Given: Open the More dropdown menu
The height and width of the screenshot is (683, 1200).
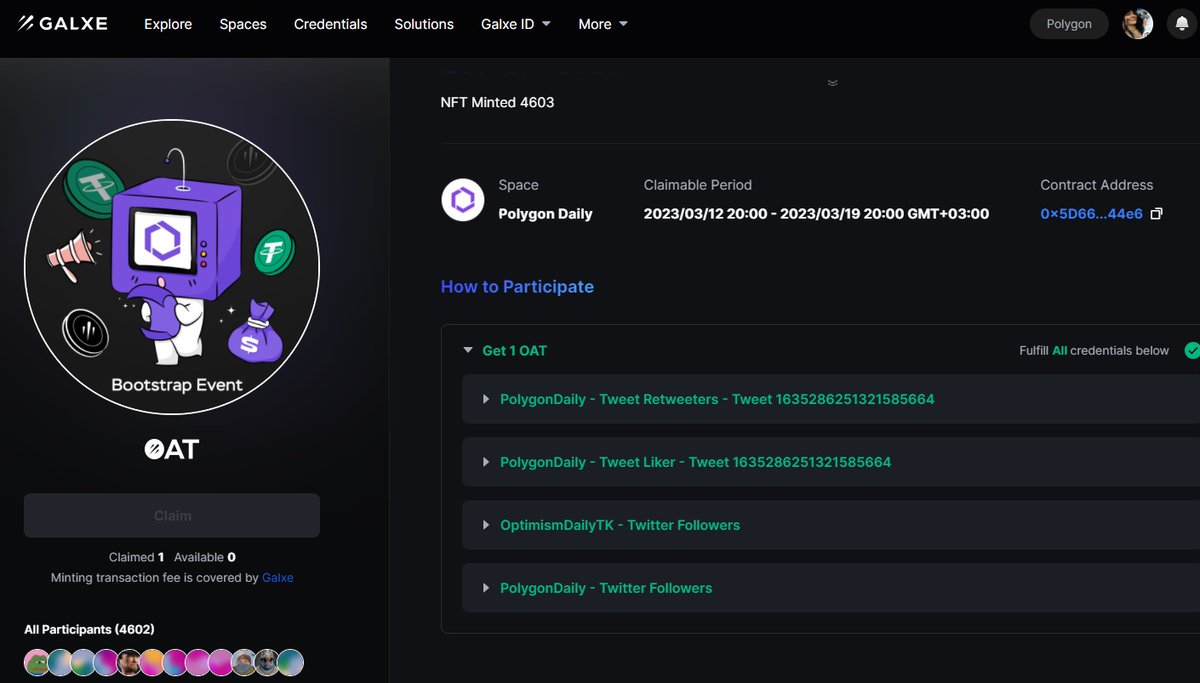Looking at the screenshot, I should pos(603,24).
